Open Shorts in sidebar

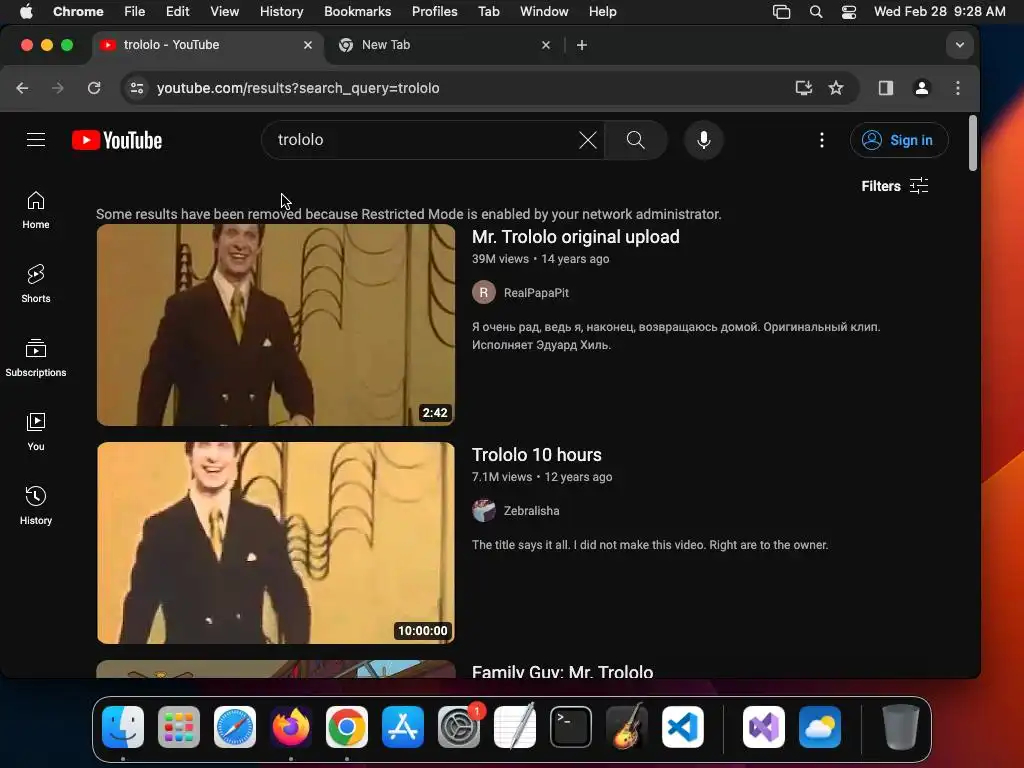36,284
